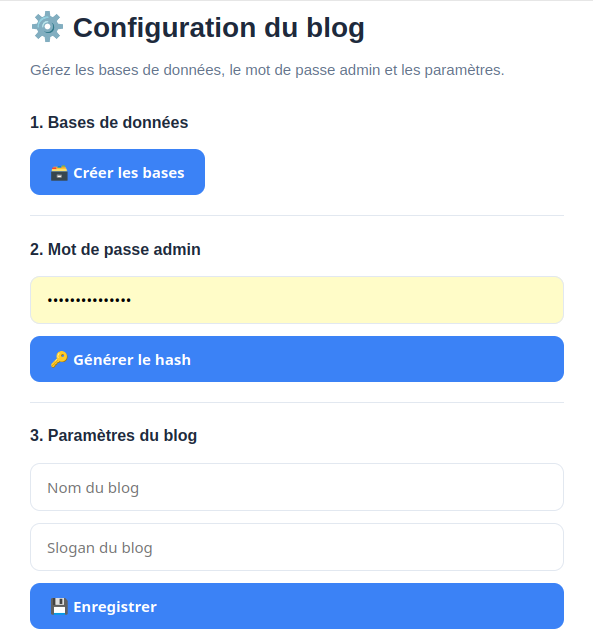Click the divider line below Créer les bases
This screenshot has height=634, width=593.
297,216
